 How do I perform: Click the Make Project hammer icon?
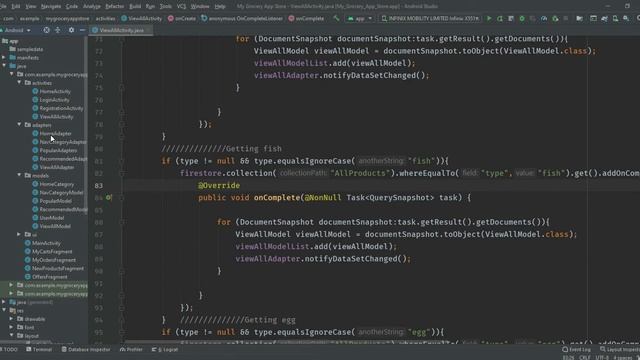[x=336, y=18]
